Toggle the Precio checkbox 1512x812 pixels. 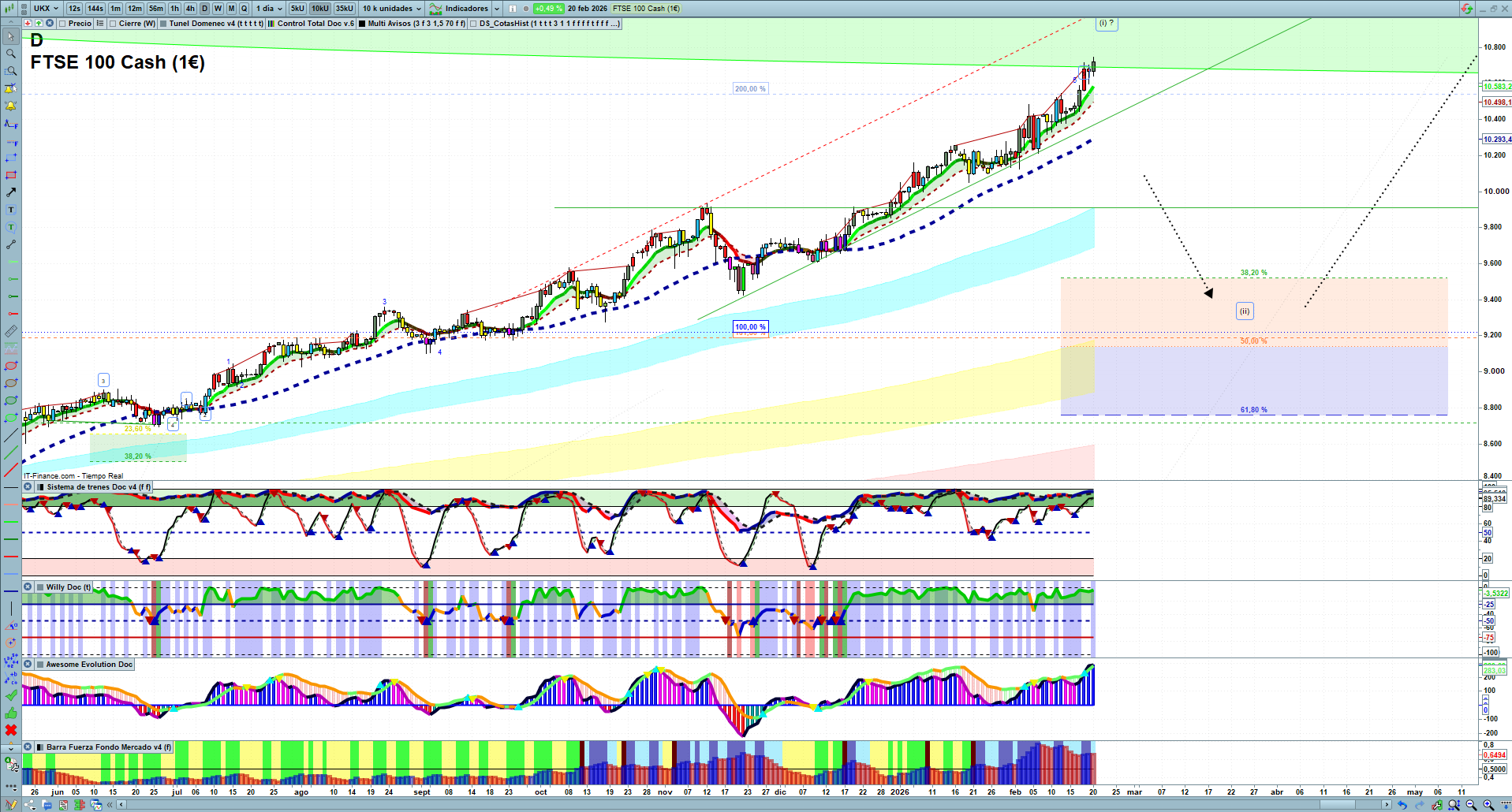[x=62, y=24]
